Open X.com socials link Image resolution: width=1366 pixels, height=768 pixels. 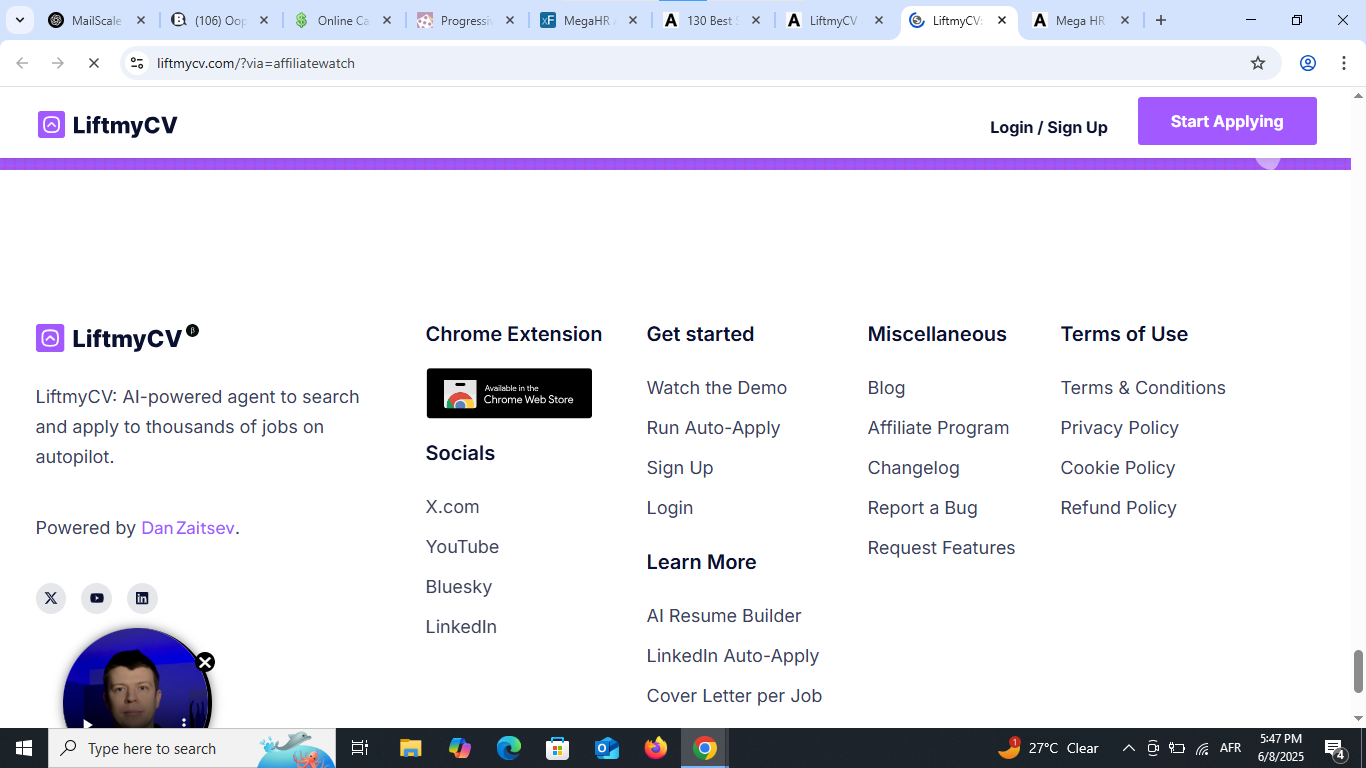click(452, 507)
